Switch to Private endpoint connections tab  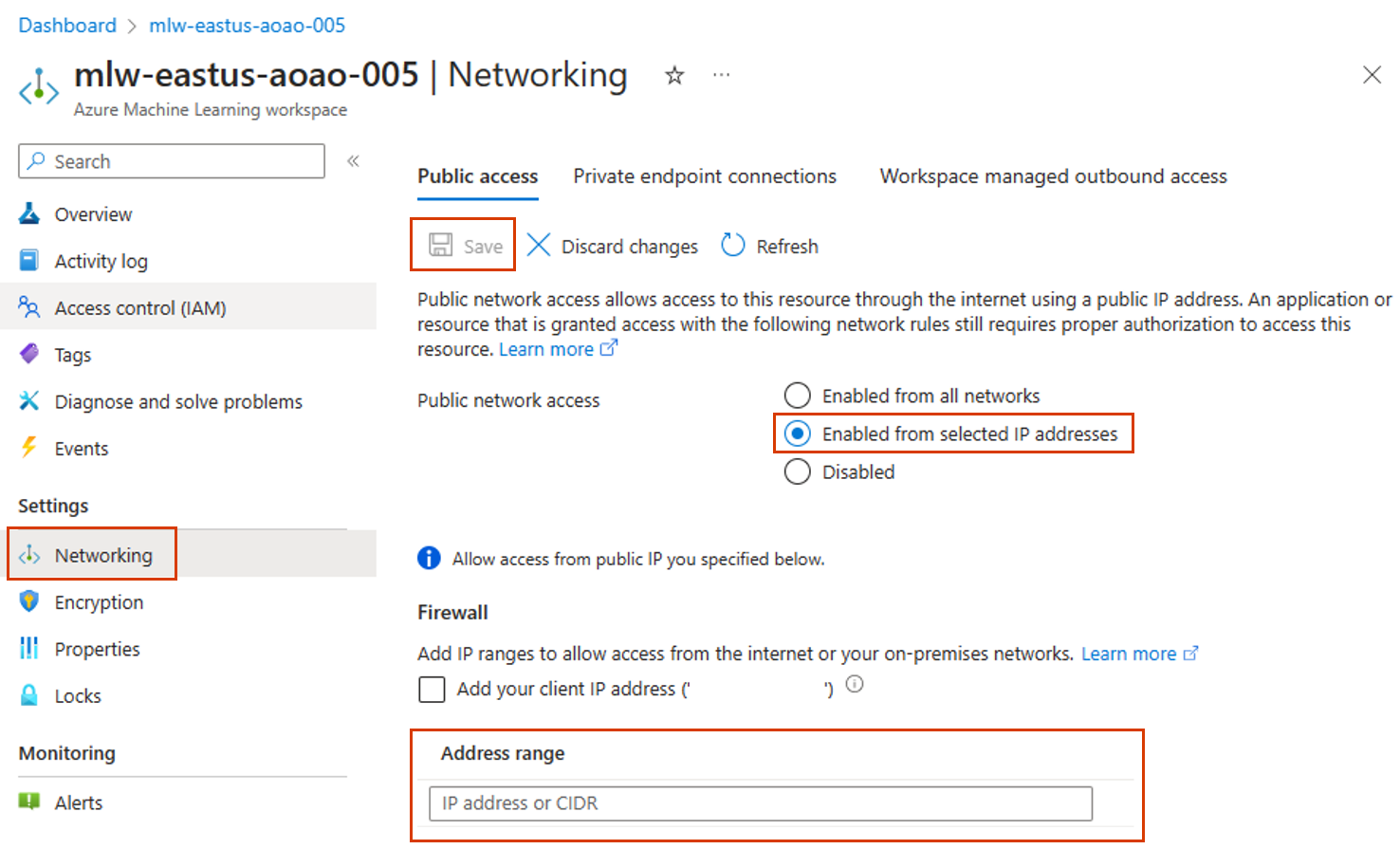click(x=705, y=176)
